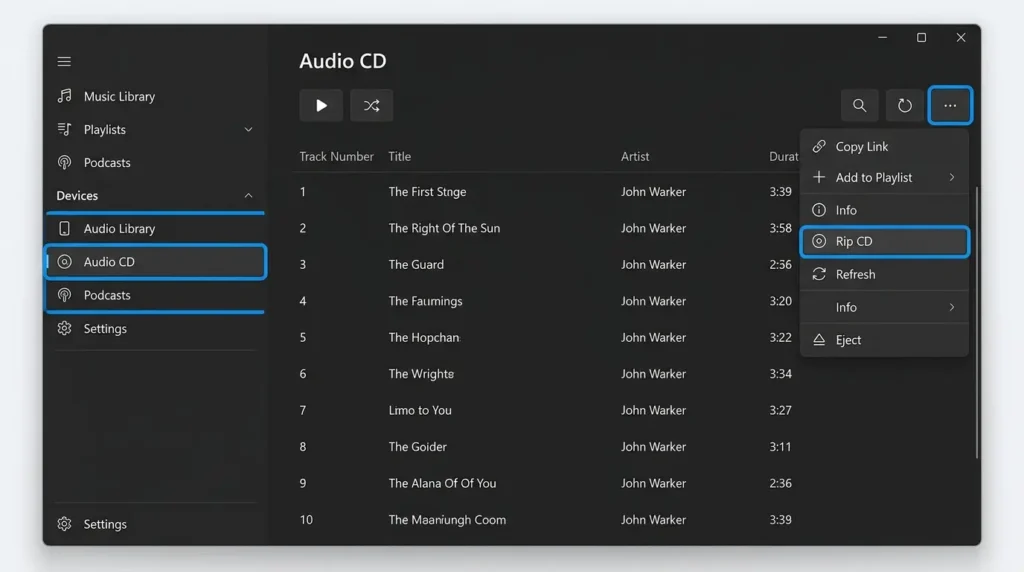
Task: Select track The Alana Of Of You
Action: [442, 483]
